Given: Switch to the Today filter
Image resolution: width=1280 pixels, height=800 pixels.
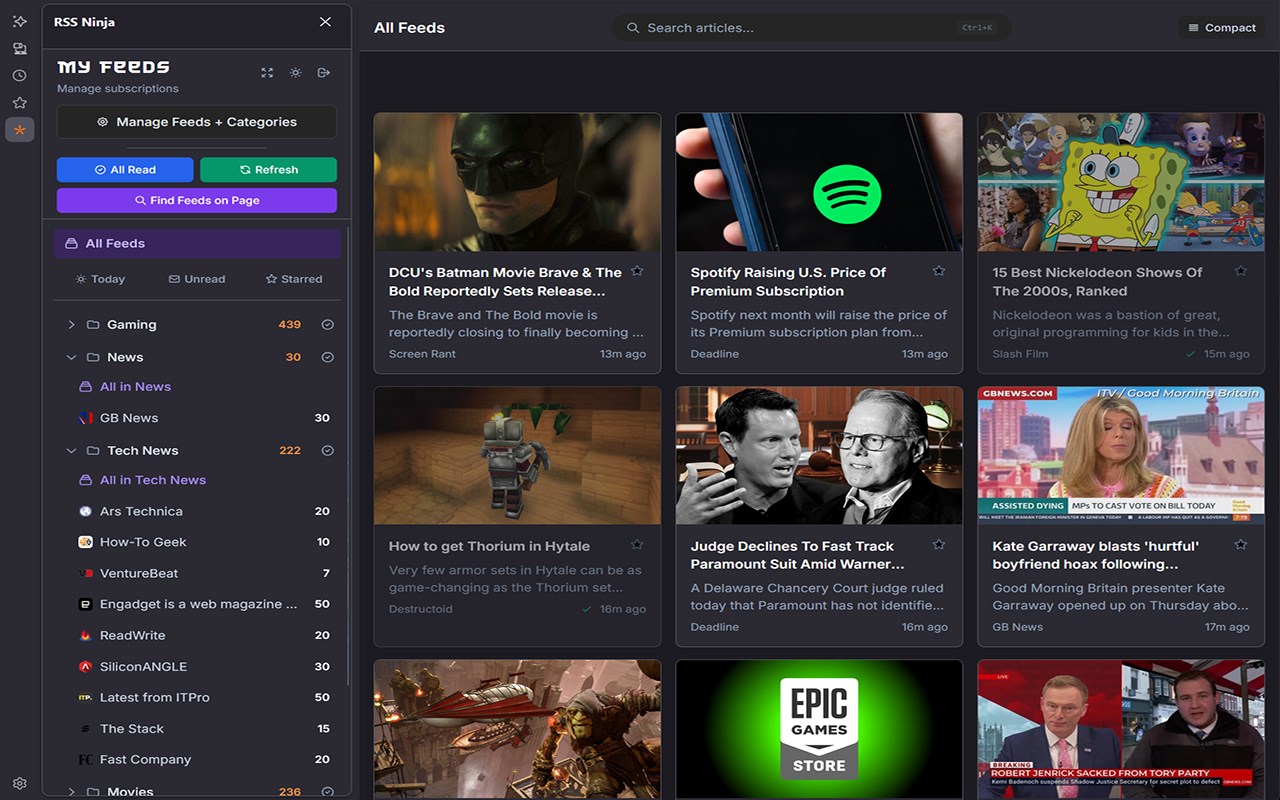Looking at the screenshot, I should point(100,279).
